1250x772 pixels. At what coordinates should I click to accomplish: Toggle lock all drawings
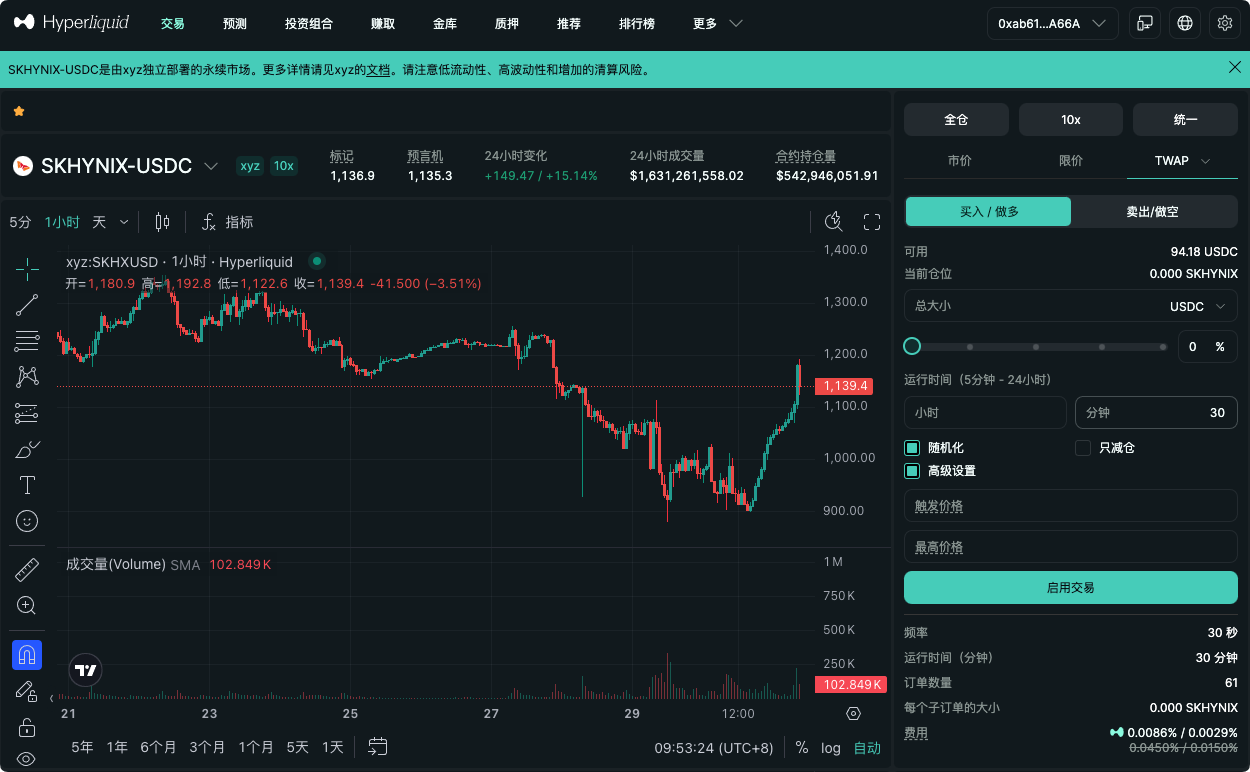pyautogui.click(x=27, y=727)
